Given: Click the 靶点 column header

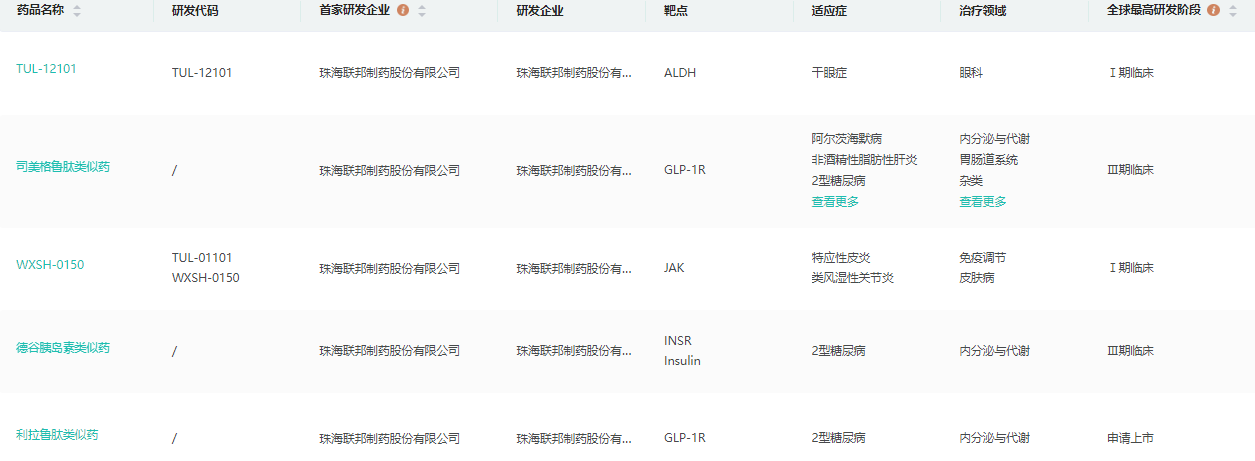Looking at the screenshot, I should pos(676,11).
